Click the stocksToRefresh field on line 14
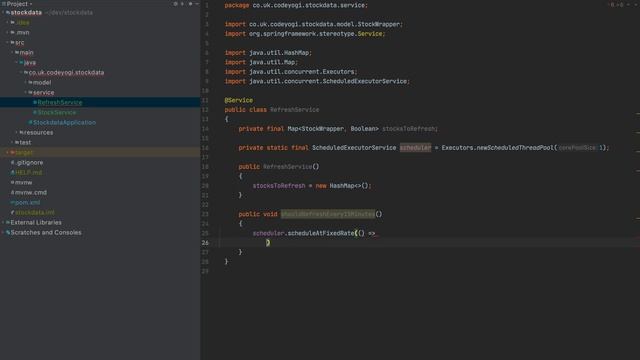The width and height of the screenshot is (640, 360). click(x=408, y=129)
